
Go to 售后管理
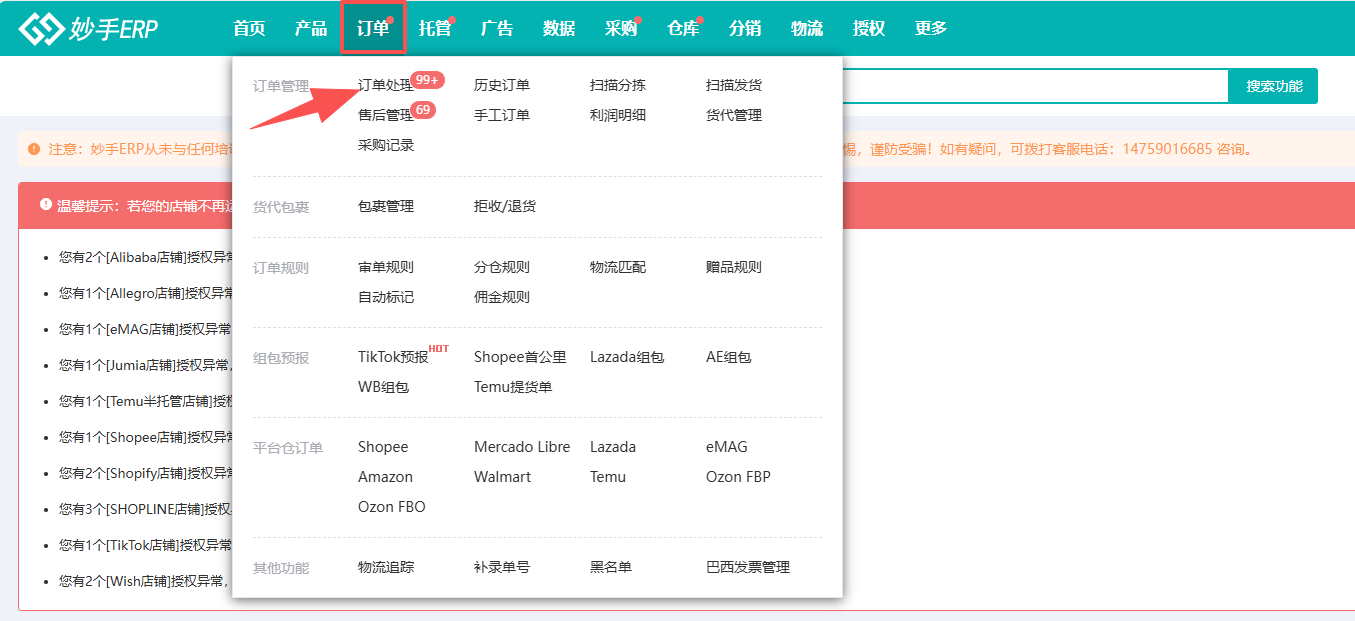click(386, 116)
